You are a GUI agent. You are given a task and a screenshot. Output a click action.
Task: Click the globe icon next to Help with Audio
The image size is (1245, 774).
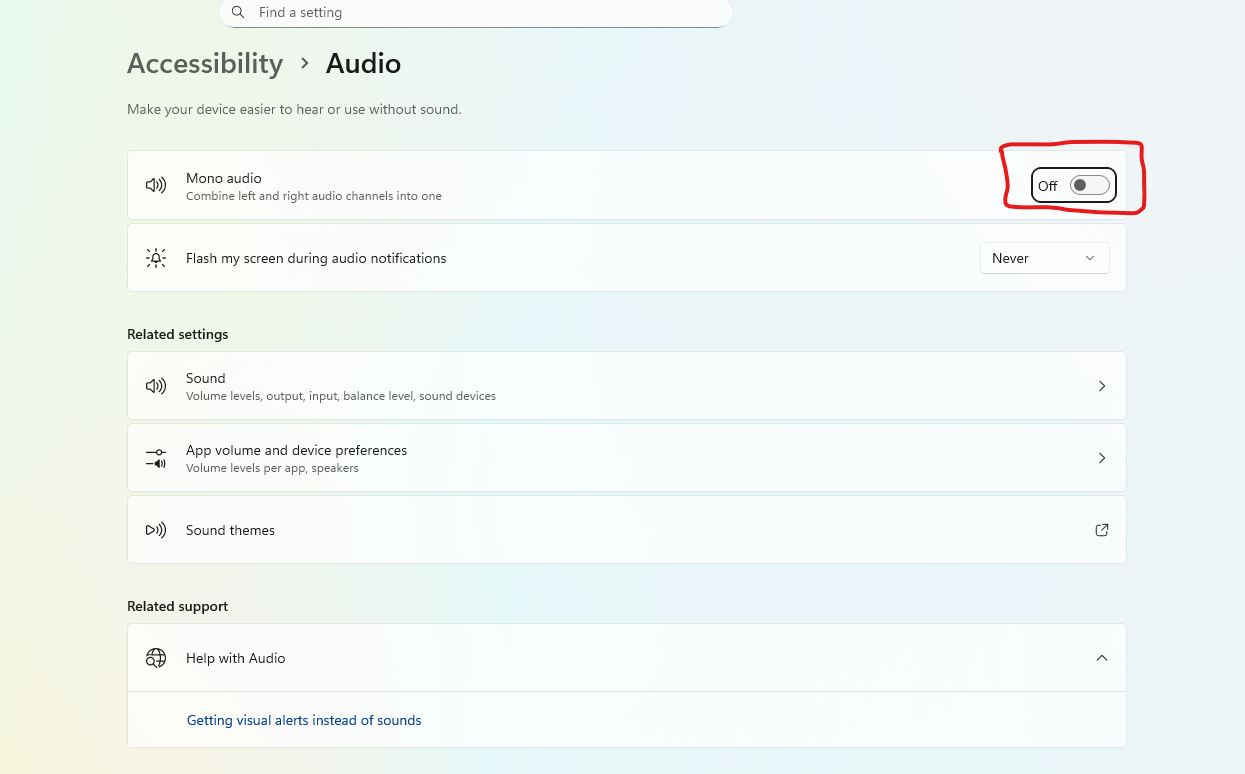156,658
